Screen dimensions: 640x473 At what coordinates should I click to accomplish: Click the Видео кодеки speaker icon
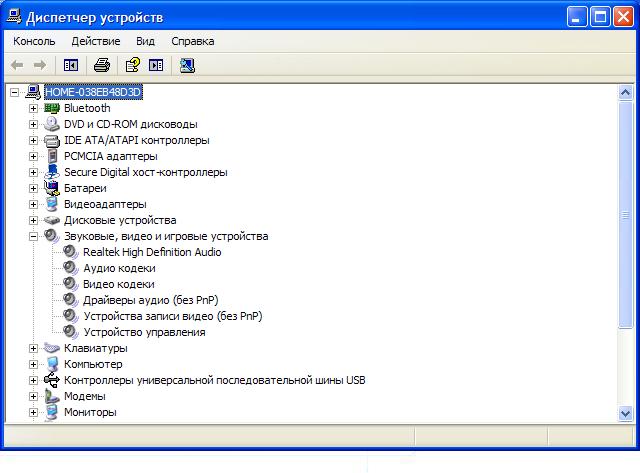[x=71, y=284]
